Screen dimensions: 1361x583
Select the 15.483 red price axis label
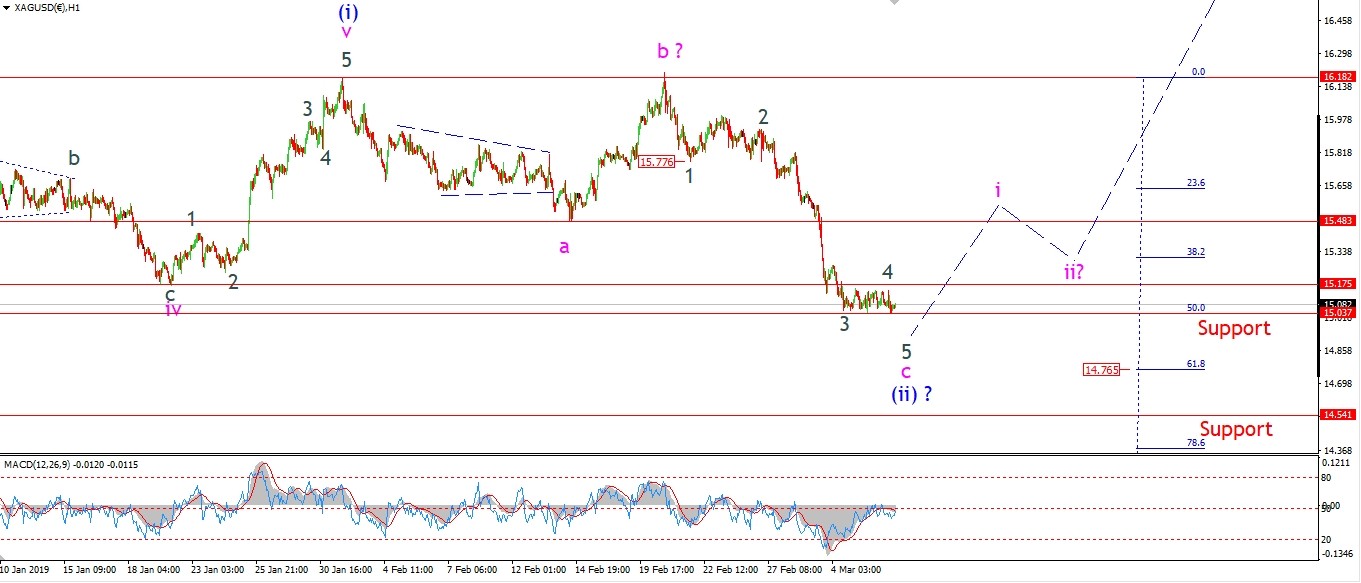1339,220
